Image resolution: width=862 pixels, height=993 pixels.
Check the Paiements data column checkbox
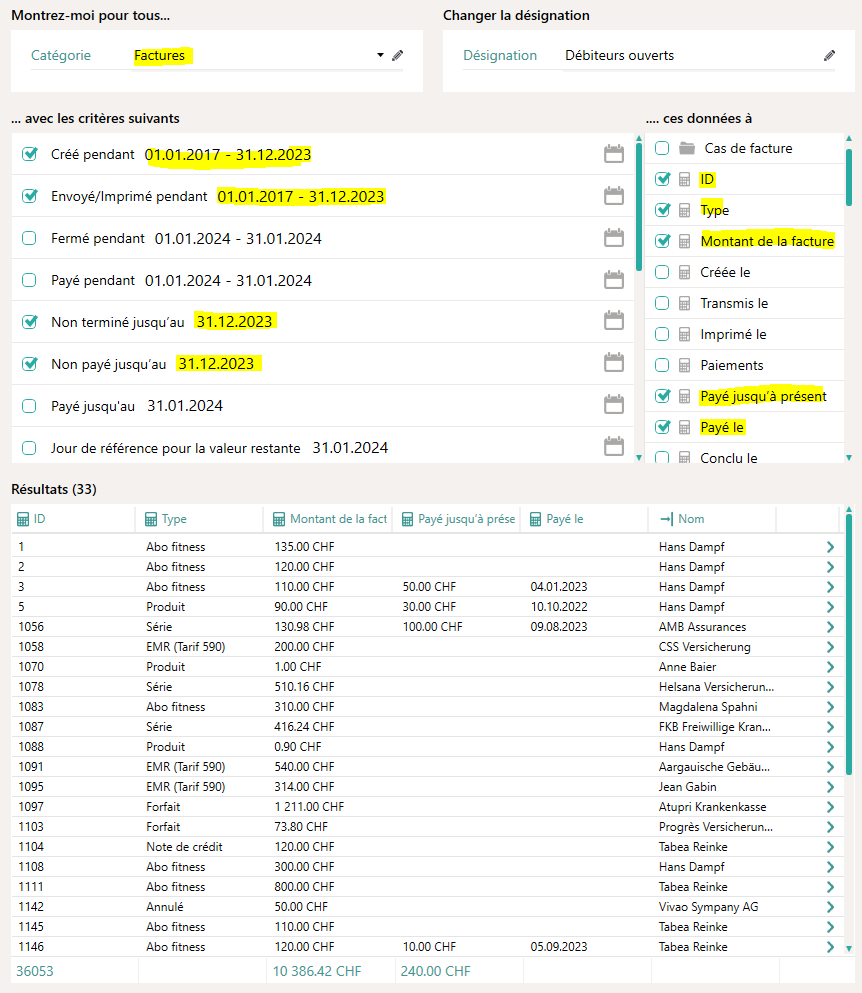click(x=662, y=365)
